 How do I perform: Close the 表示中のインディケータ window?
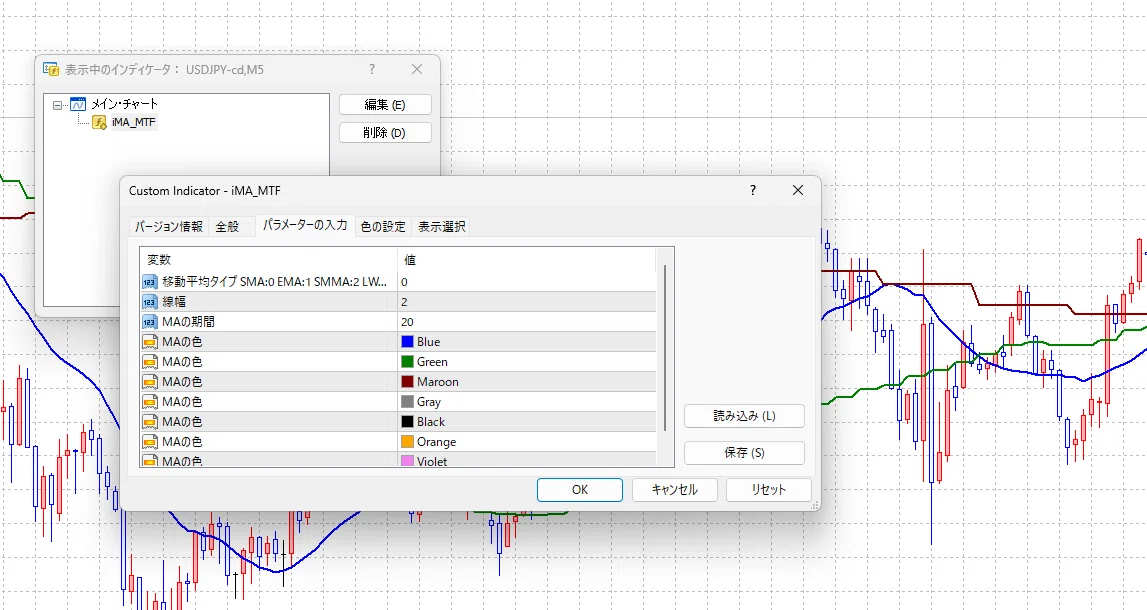(417, 69)
